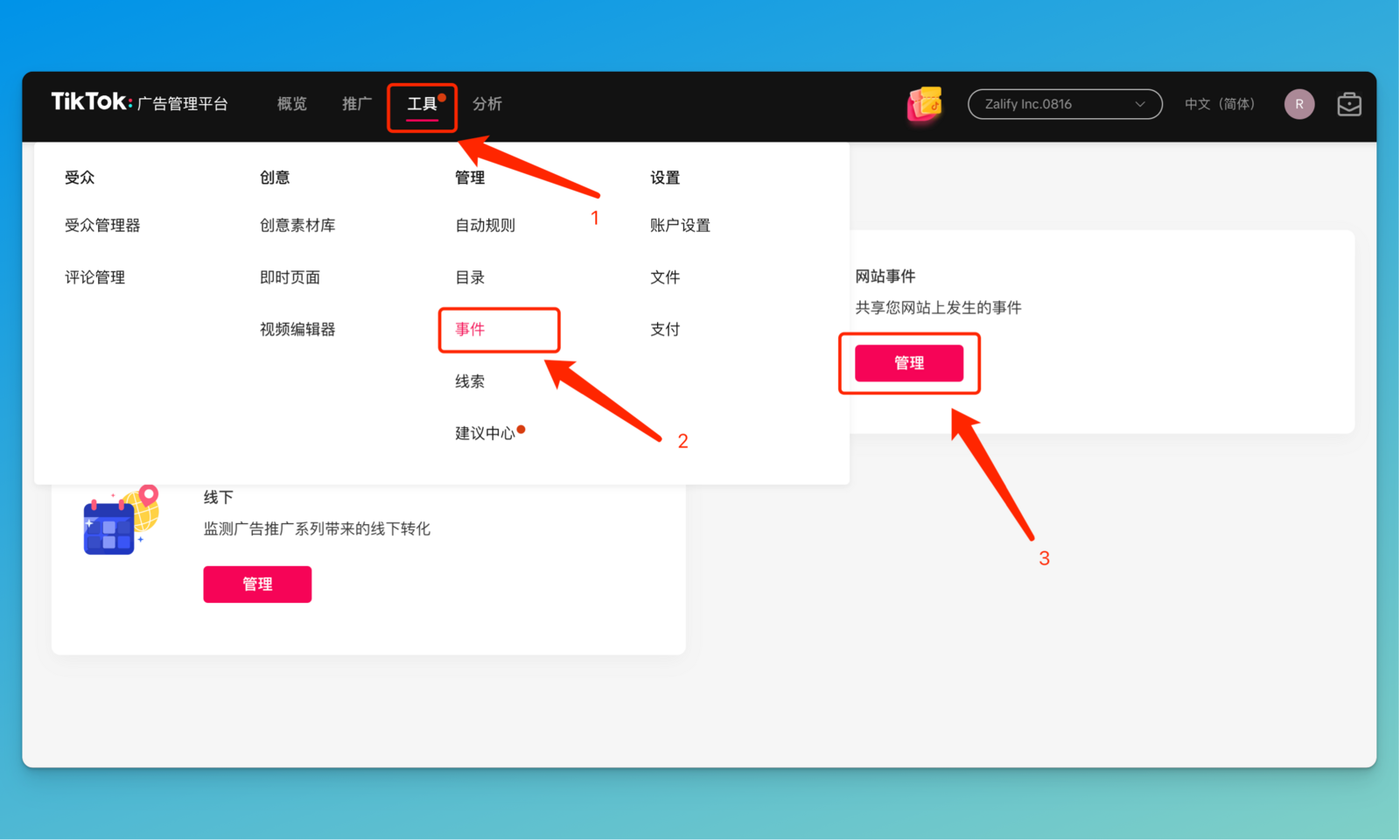Screen dimensions: 1400x840
Task: Open the briefcase business center icon
Action: coord(1348,104)
